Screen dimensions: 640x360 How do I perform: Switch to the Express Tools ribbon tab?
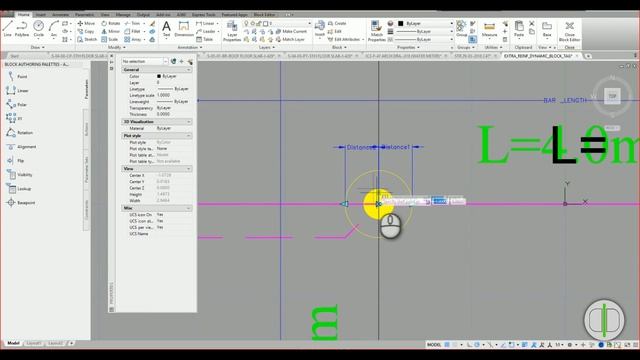tap(203, 15)
